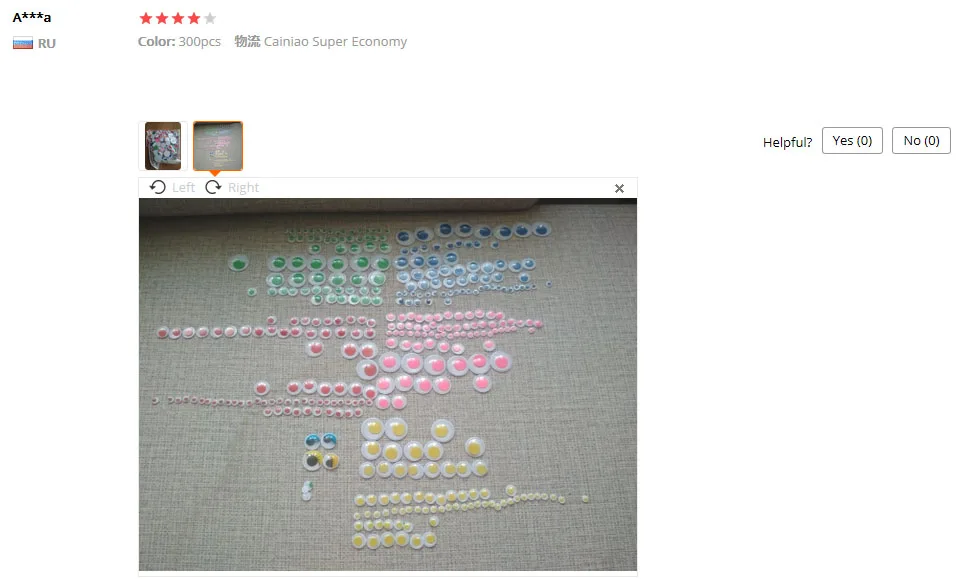The width and height of the screenshot is (958, 579).
Task: Click the third red rating star
Action: [178, 18]
